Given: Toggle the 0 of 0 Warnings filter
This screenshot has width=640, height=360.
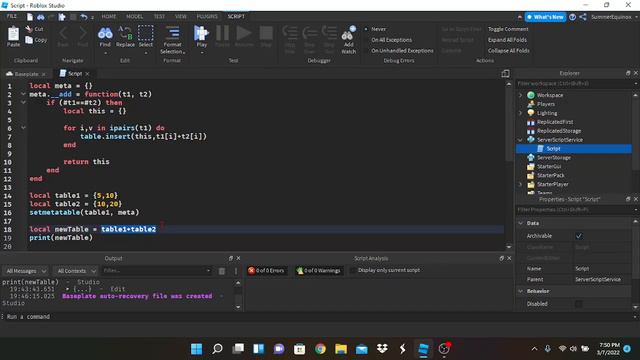Looking at the screenshot, I should click(319, 271).
